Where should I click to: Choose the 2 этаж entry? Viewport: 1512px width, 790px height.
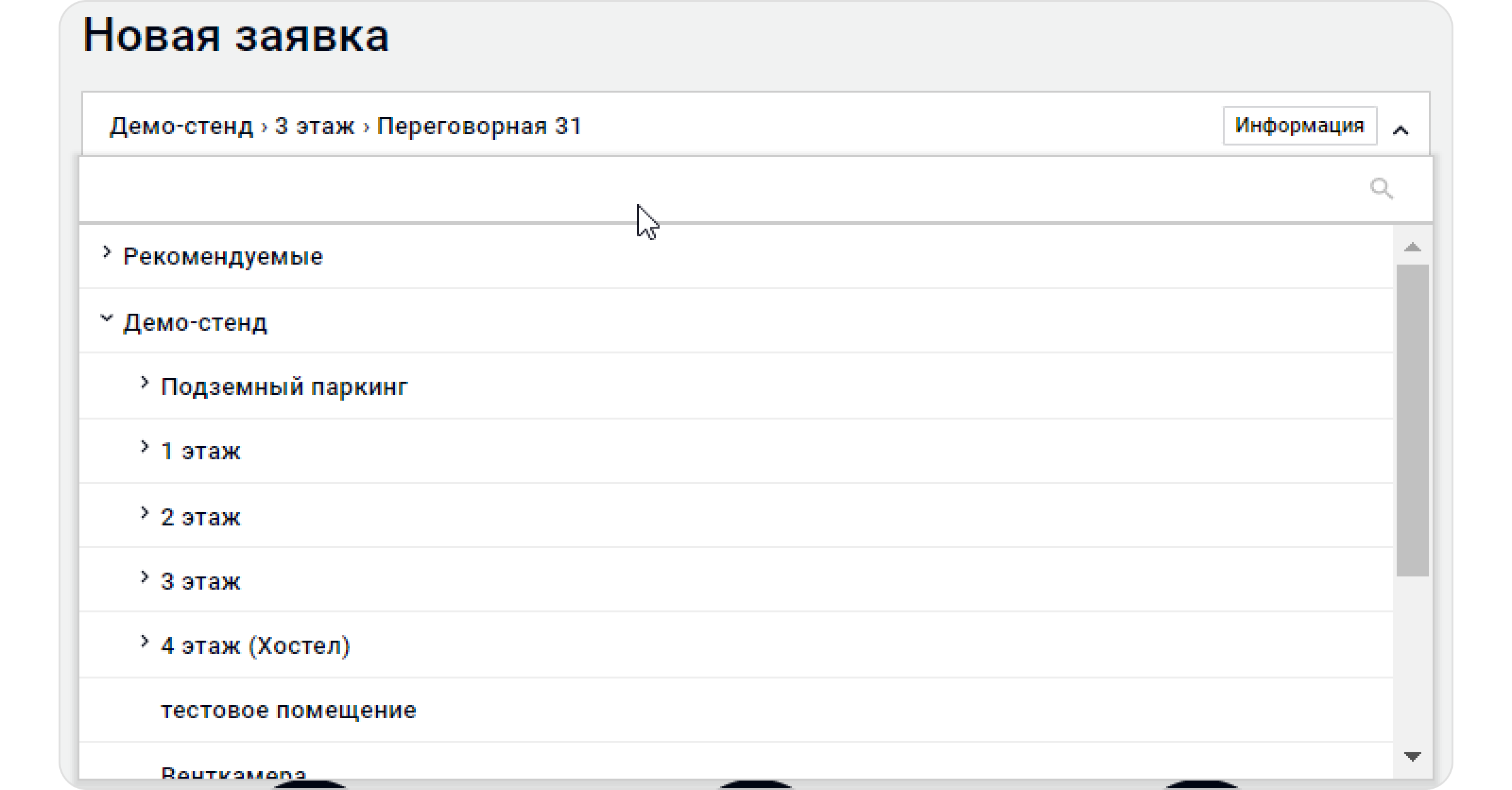201,518
